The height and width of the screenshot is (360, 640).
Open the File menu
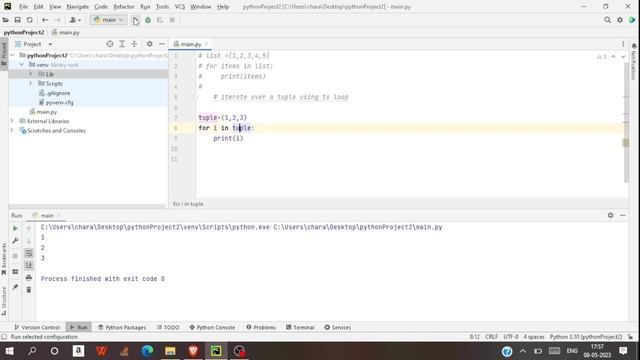[x=23, y=7]
